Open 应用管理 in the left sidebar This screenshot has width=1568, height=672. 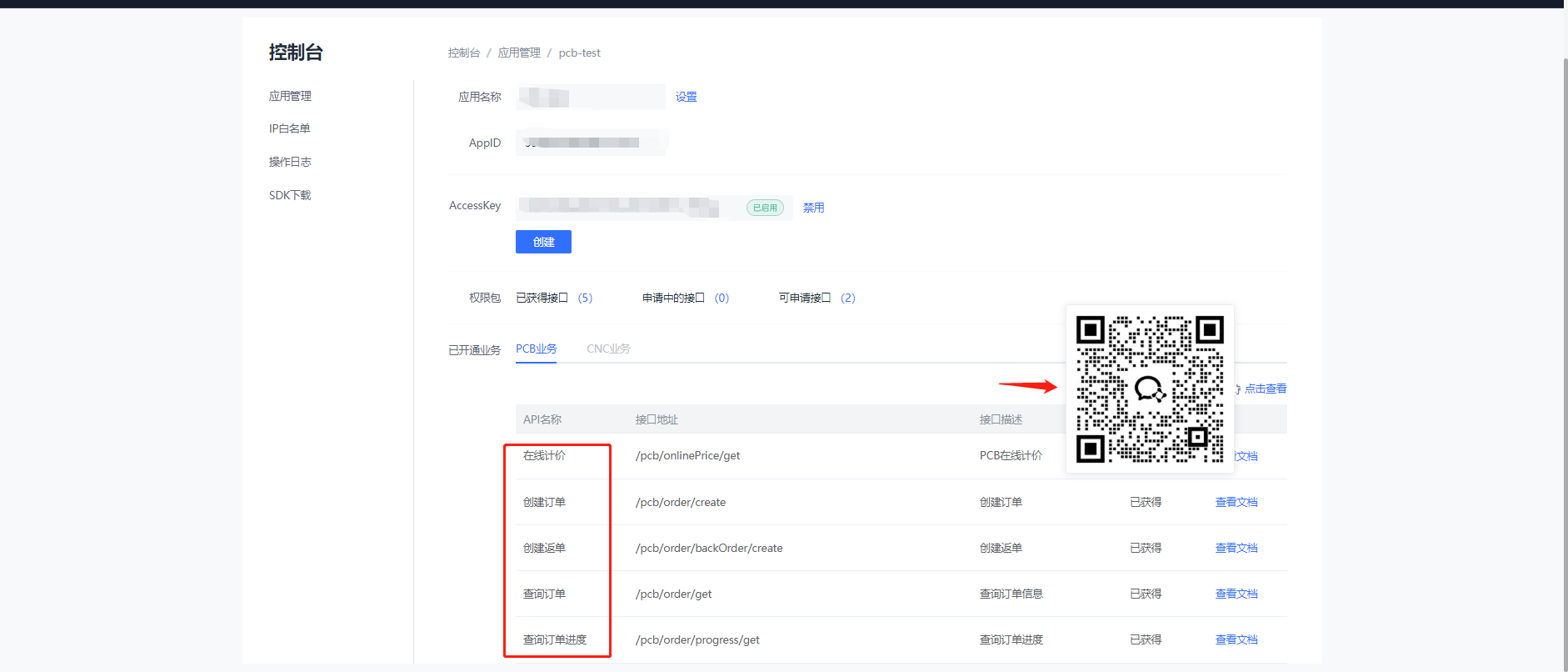click(290, 96)
